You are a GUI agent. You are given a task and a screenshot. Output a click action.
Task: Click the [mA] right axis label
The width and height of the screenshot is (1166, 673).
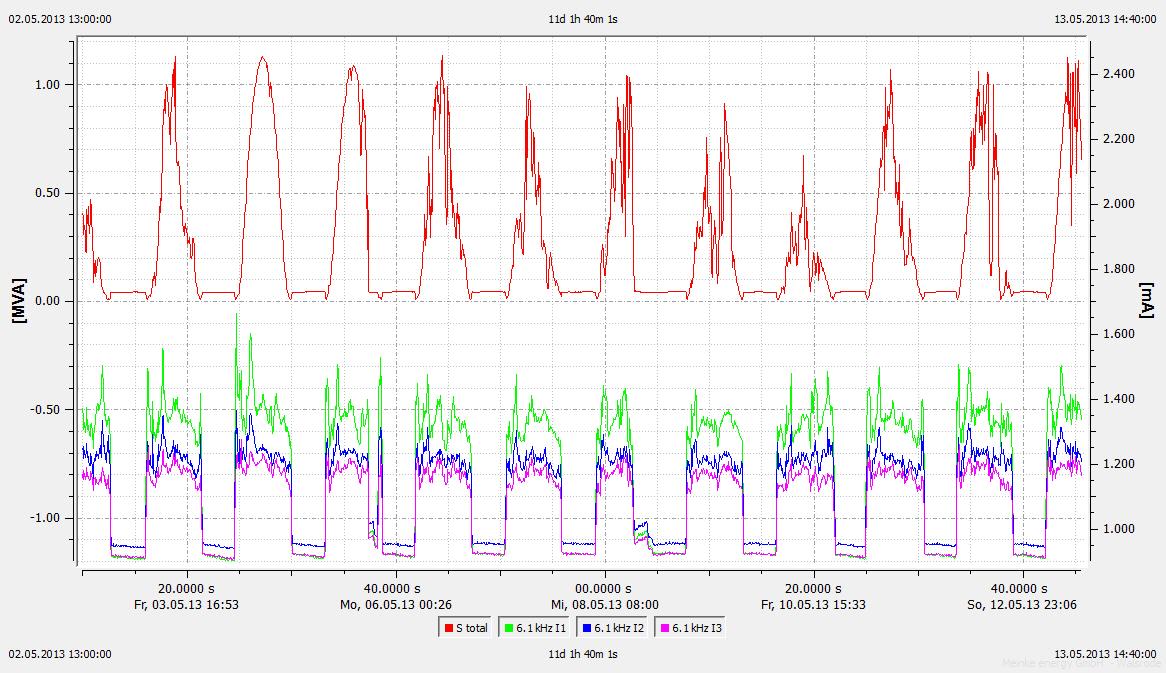pos(1146,301)
